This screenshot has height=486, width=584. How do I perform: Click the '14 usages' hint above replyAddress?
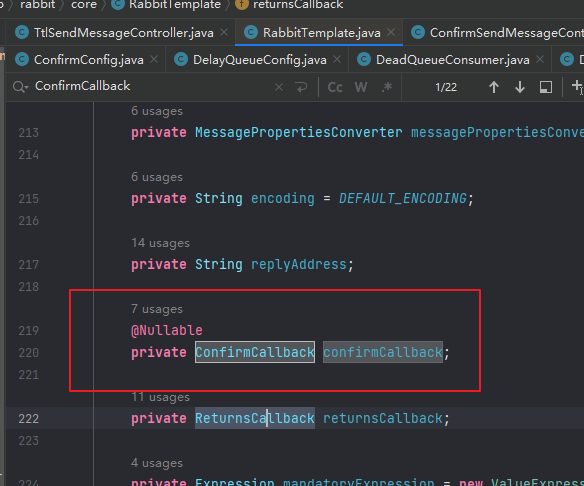click(x=160, y=243)
